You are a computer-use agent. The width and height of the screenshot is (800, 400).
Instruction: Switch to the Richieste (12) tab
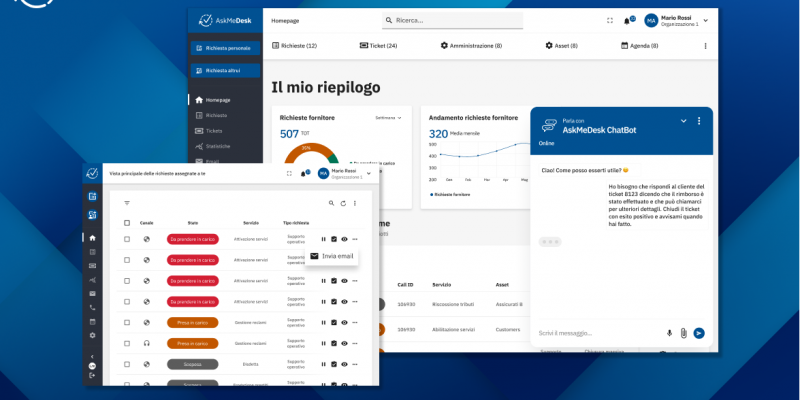point(294,46)
